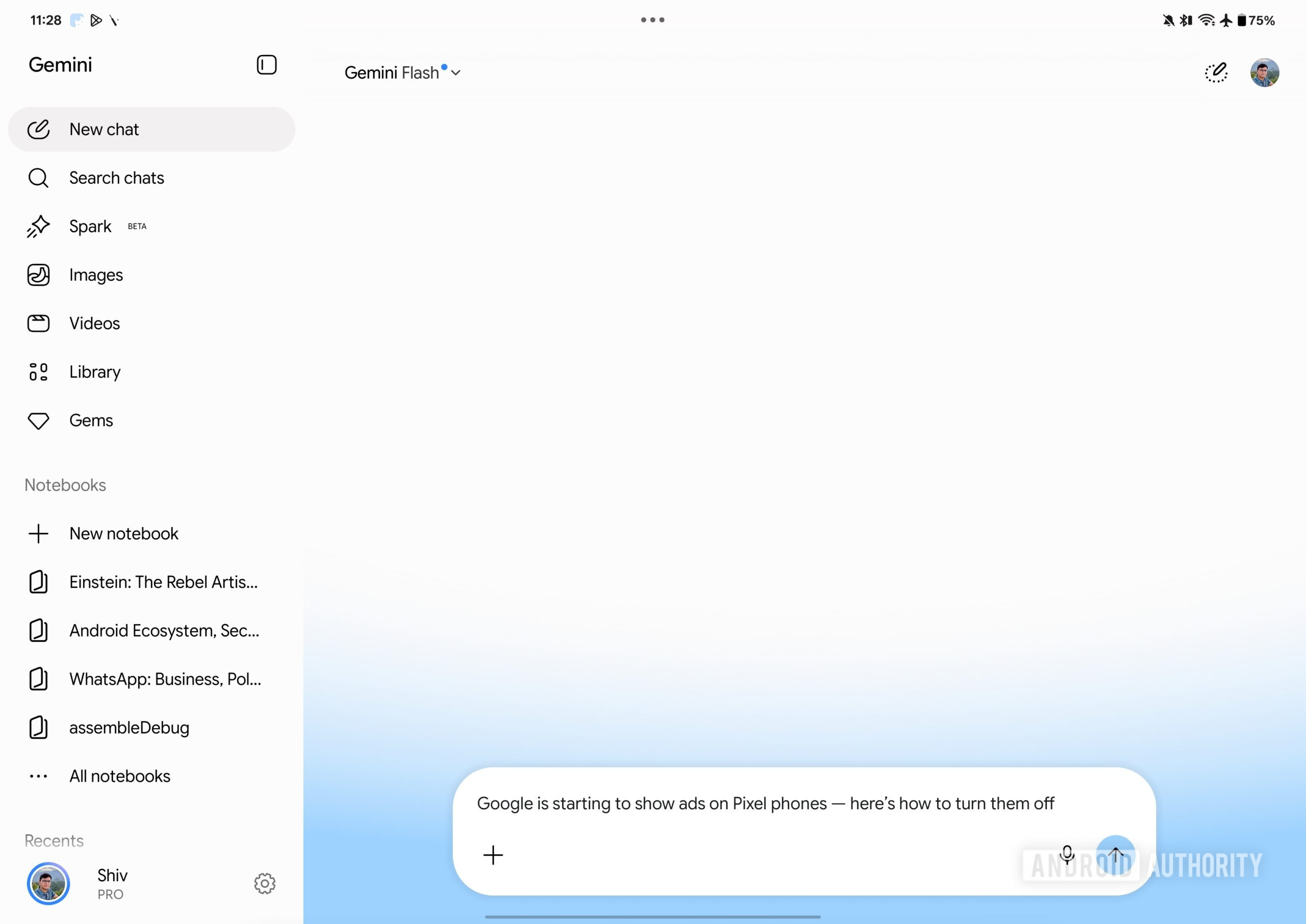
Task: Open WhatsApp: Business, Pol... notebook
Action: [152, 679]
